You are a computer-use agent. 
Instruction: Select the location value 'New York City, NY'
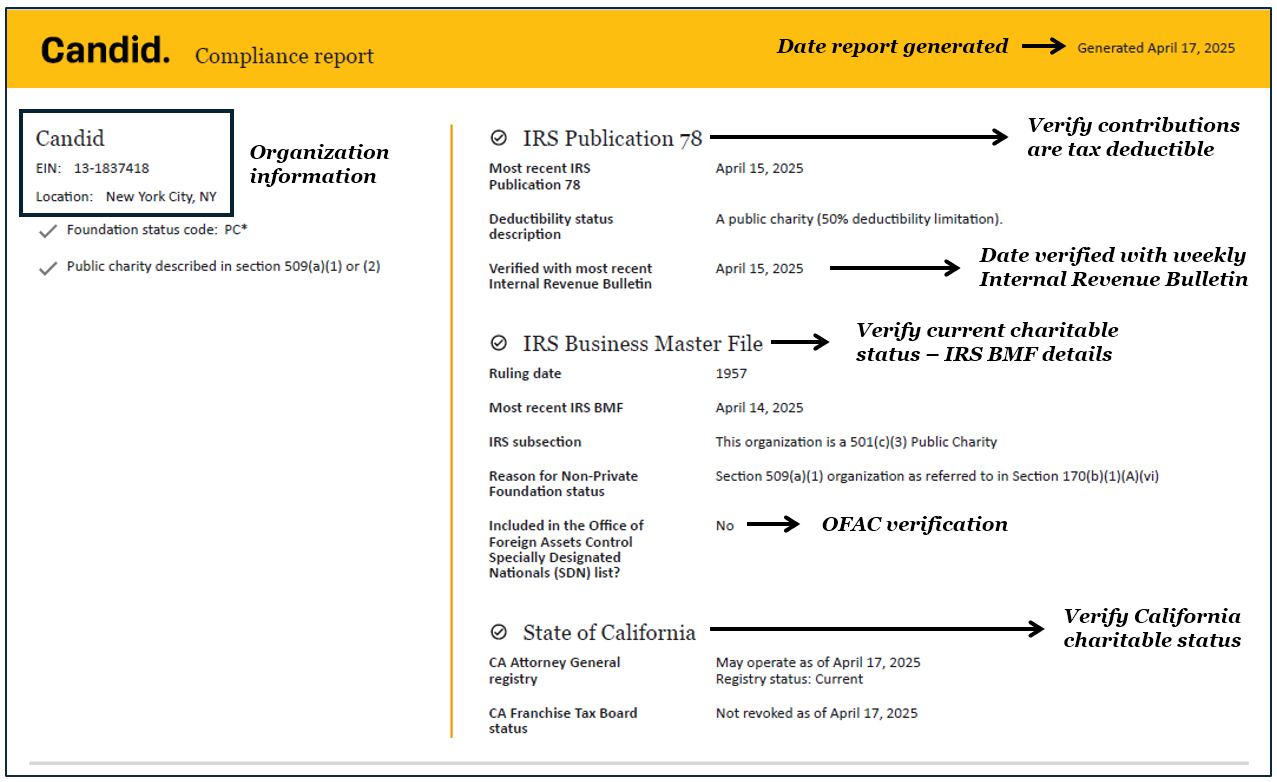(x=161, y=196)
